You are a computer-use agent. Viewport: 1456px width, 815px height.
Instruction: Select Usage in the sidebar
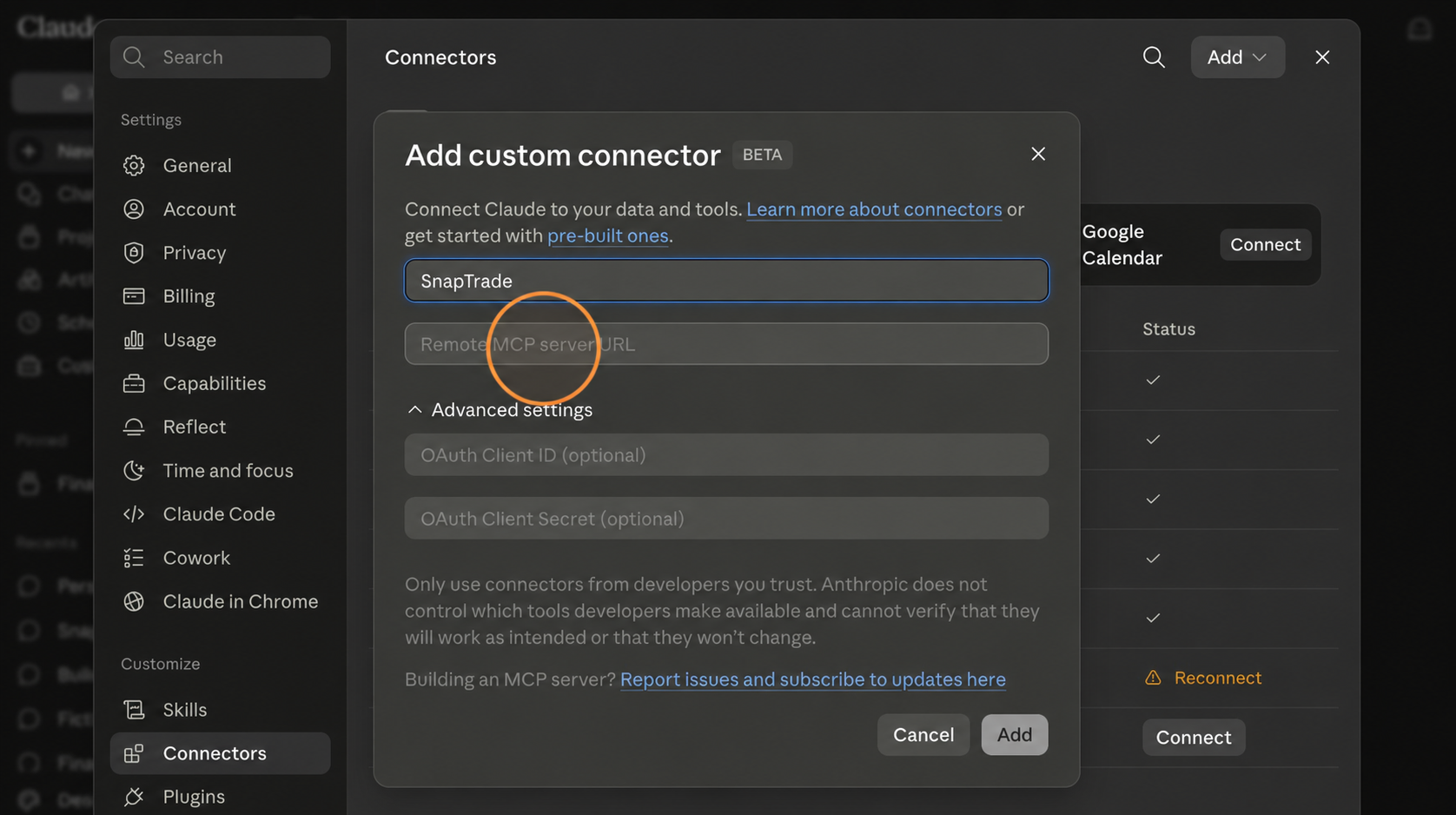click(x=220, y=340)
